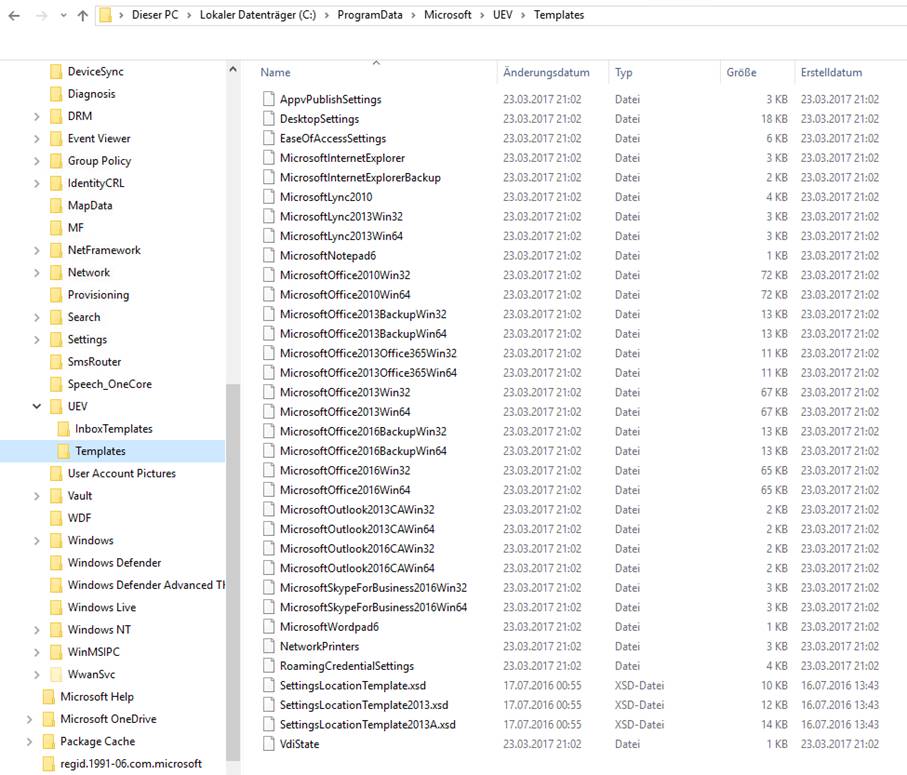Open the recent locations dropdown arrow
Screen dimensions: 907x775
coord(63,16)
